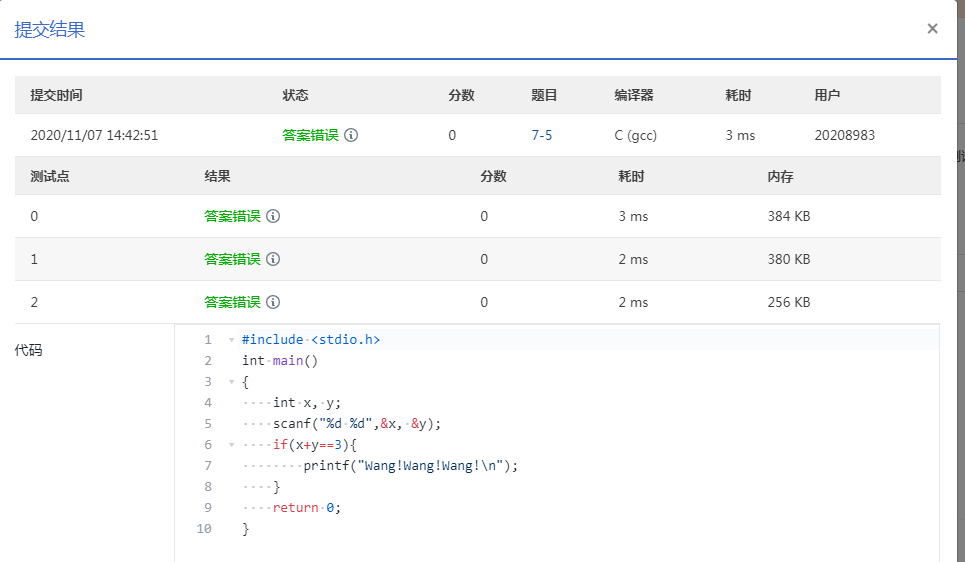This screenshot has width=965, height=562.
Task: Click 答案错误 result for test point 2
Action: point(232,302)
